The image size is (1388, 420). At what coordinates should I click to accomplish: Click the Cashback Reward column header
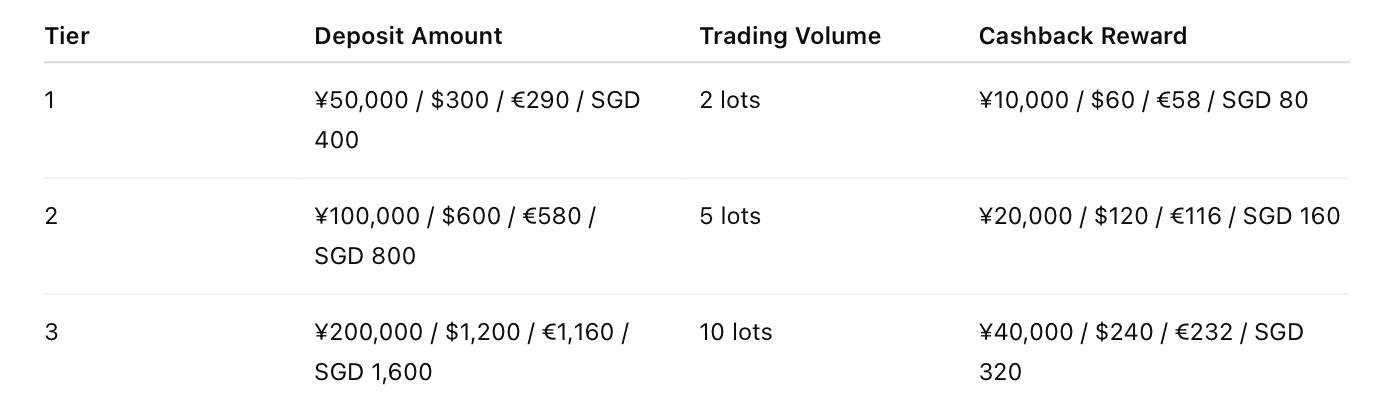click(x=1082, y=36)
